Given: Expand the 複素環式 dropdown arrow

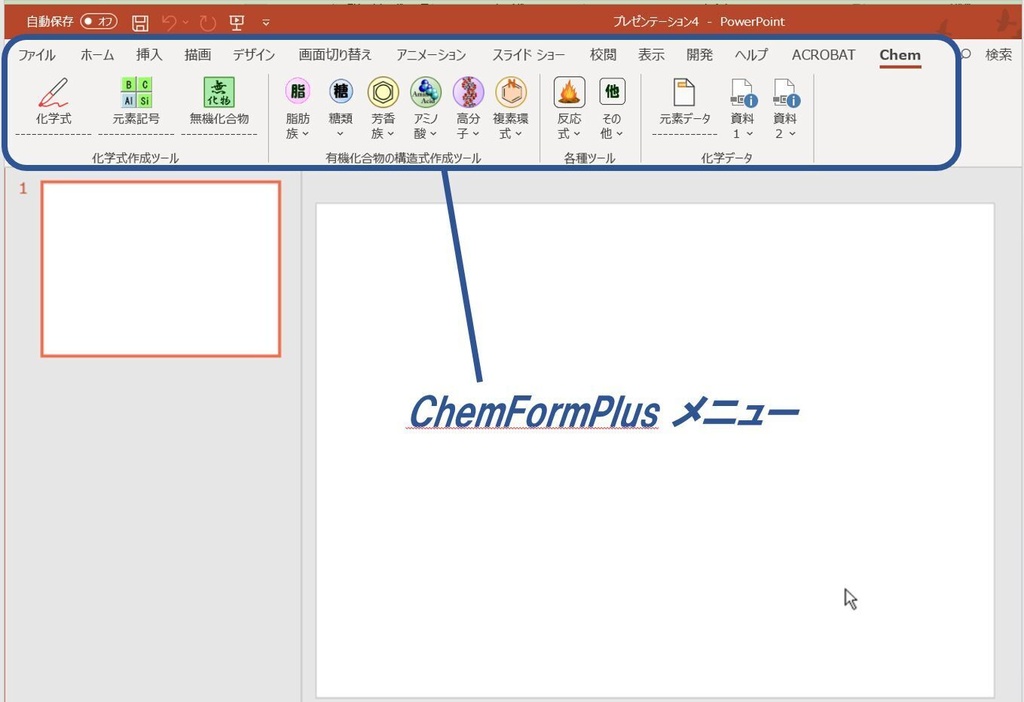Looking at the screenshot, I should point(519,134).
